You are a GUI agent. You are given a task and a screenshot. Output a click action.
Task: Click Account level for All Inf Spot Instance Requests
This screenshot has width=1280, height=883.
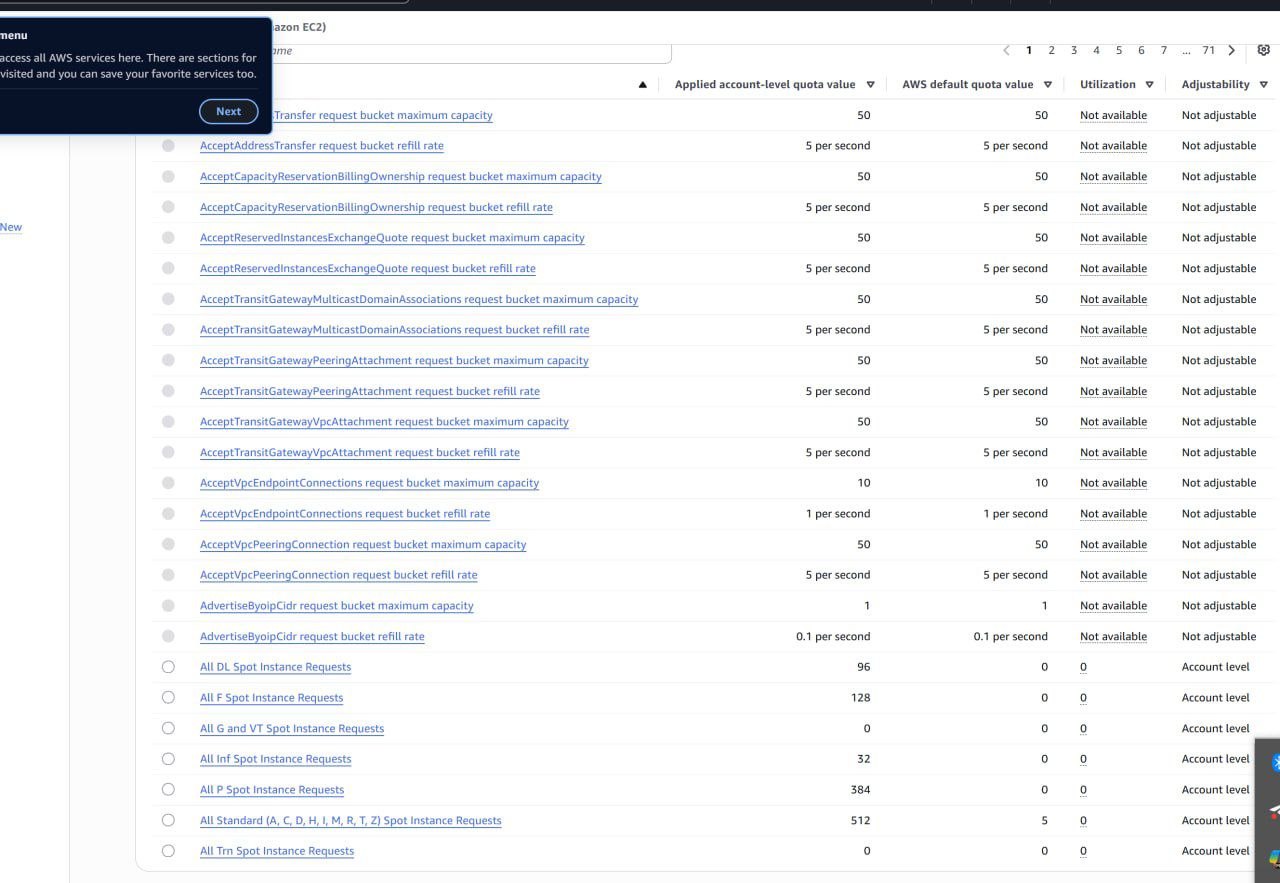pos(1216,759)
